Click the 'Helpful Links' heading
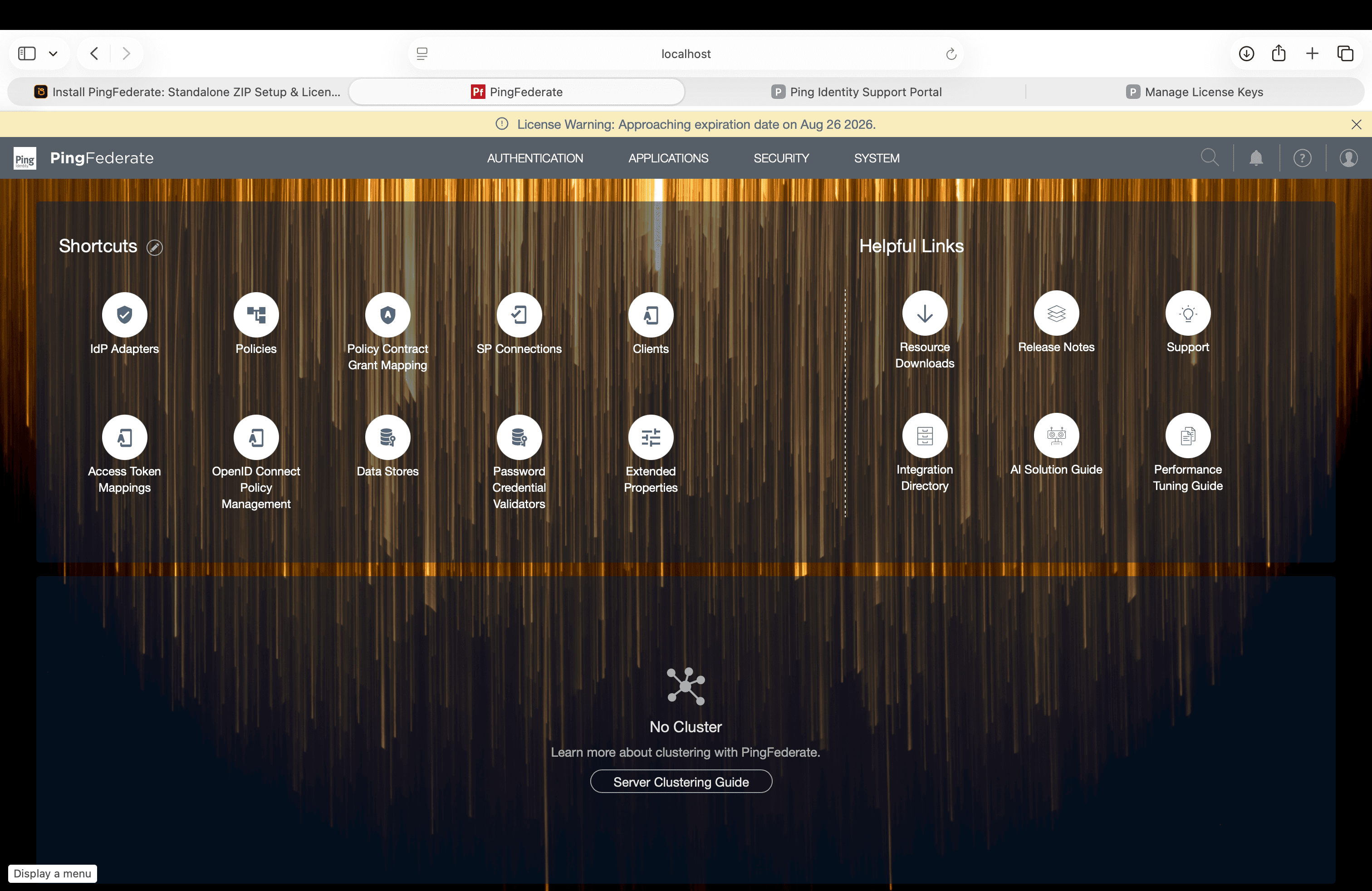 coord(911,246)
